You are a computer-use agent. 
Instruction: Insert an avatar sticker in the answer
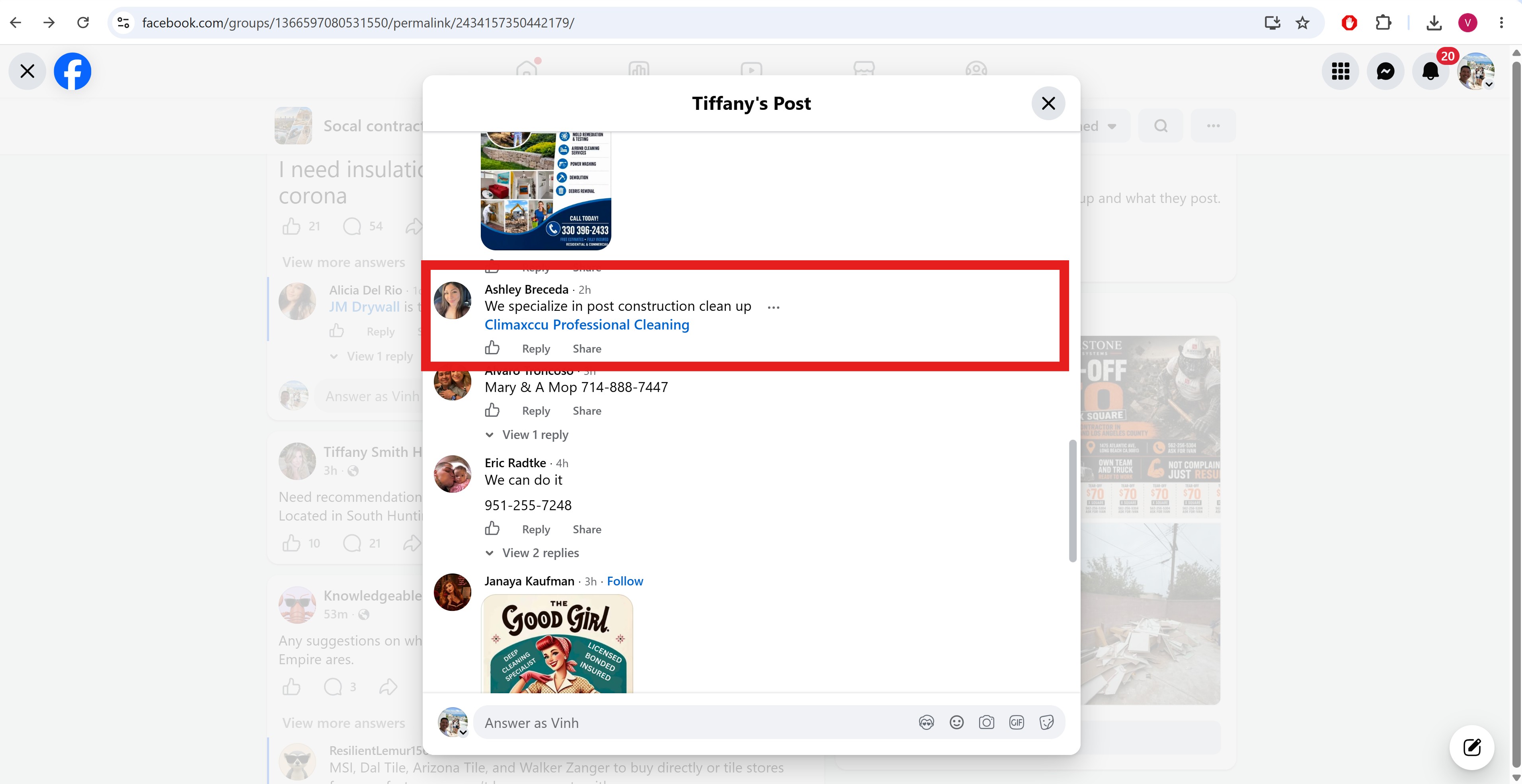tap(927, 723)
